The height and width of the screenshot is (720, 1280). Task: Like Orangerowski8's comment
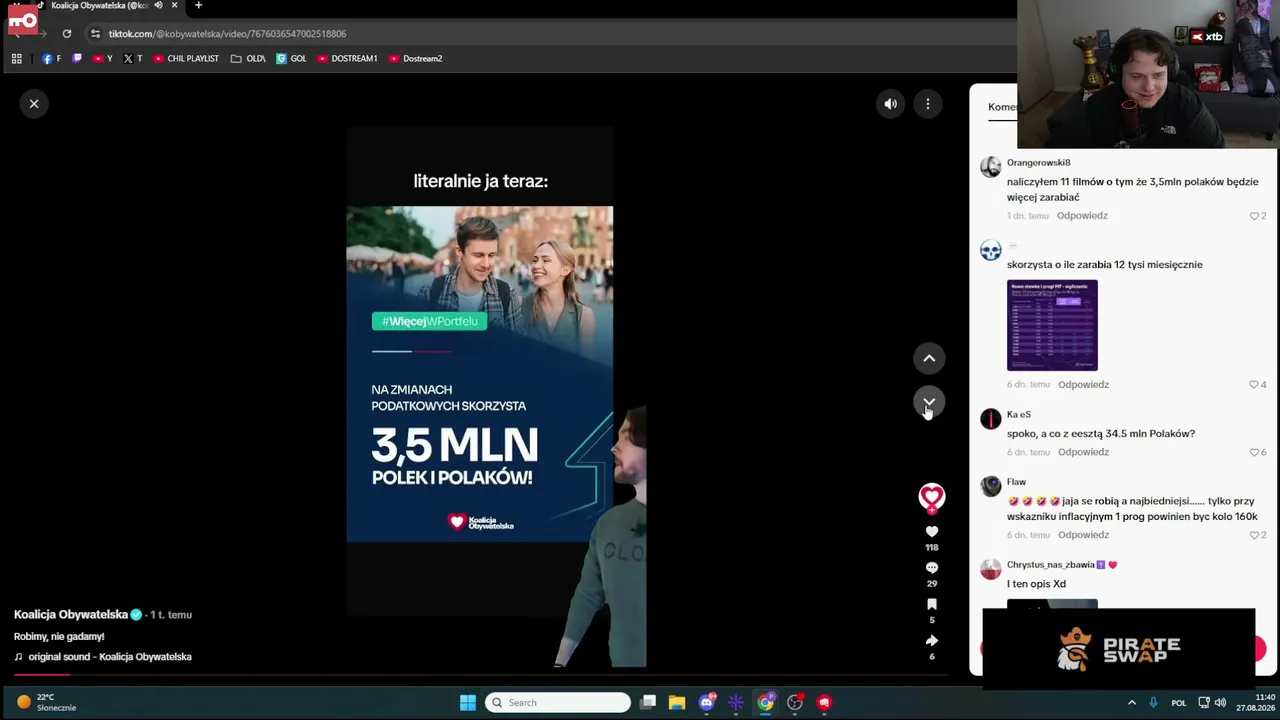pos(1254,216)
